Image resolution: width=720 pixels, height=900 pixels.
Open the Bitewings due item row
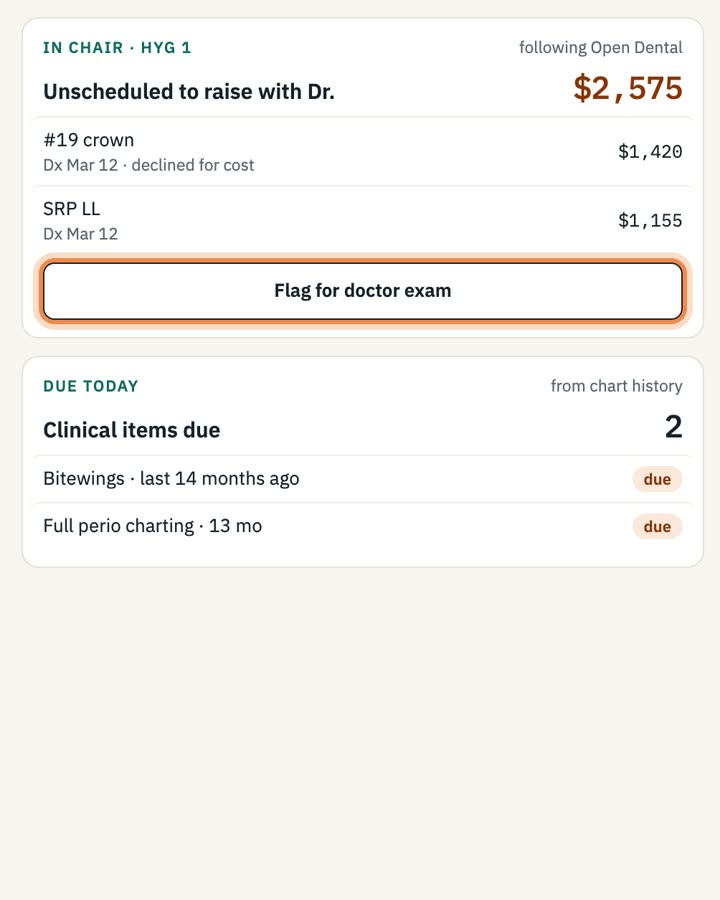point(363,479)
